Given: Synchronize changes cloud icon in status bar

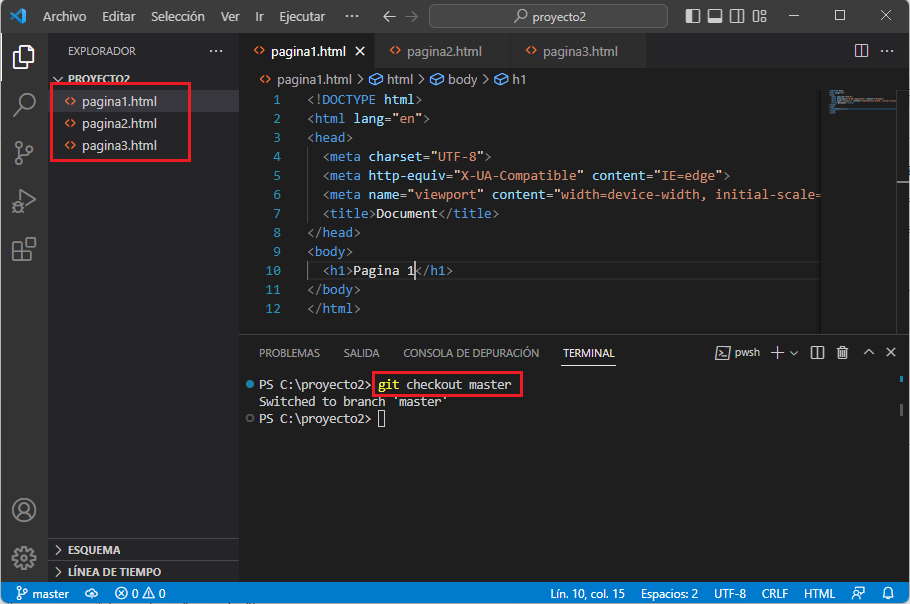Looking at the screenshot, I should point(91,593).
